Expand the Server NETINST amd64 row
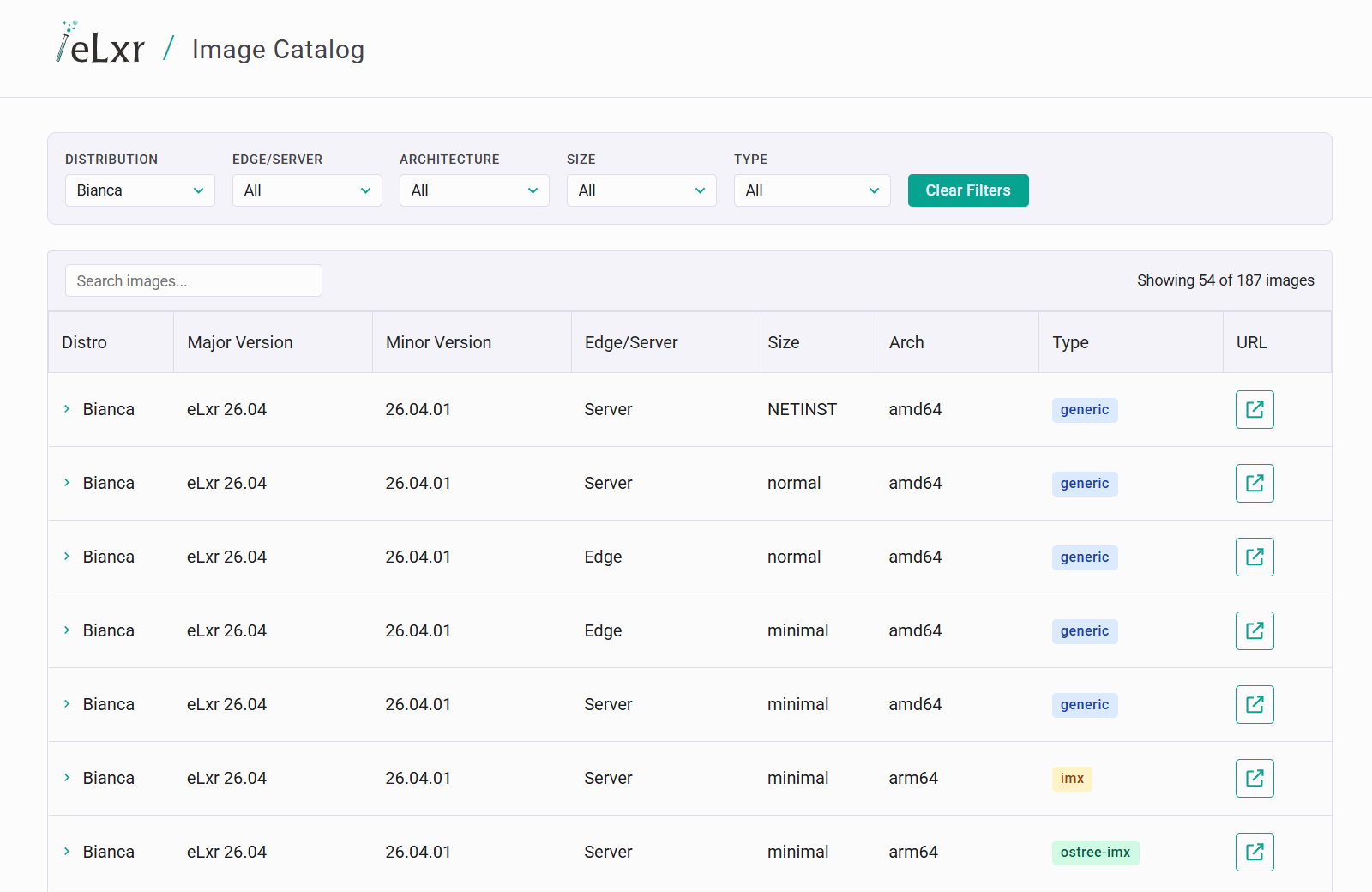The width and height of the screenshot is (1372, 892). click(67, 409)
